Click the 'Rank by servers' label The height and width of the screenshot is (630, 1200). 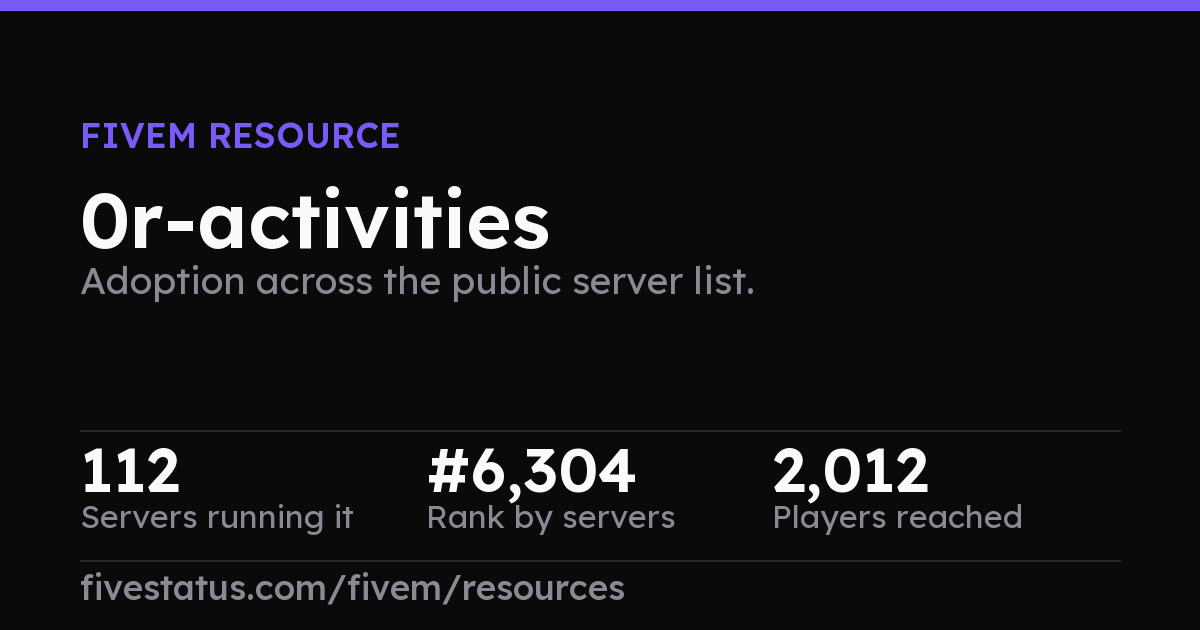(x=551, y=518)
